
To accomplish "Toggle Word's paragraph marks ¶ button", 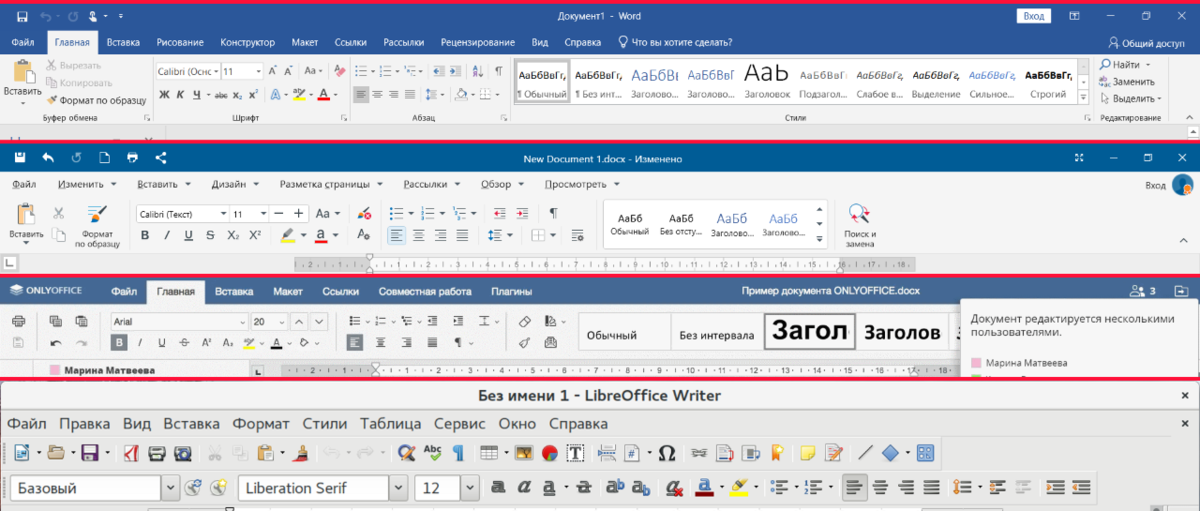I will [x=498, y=71].
